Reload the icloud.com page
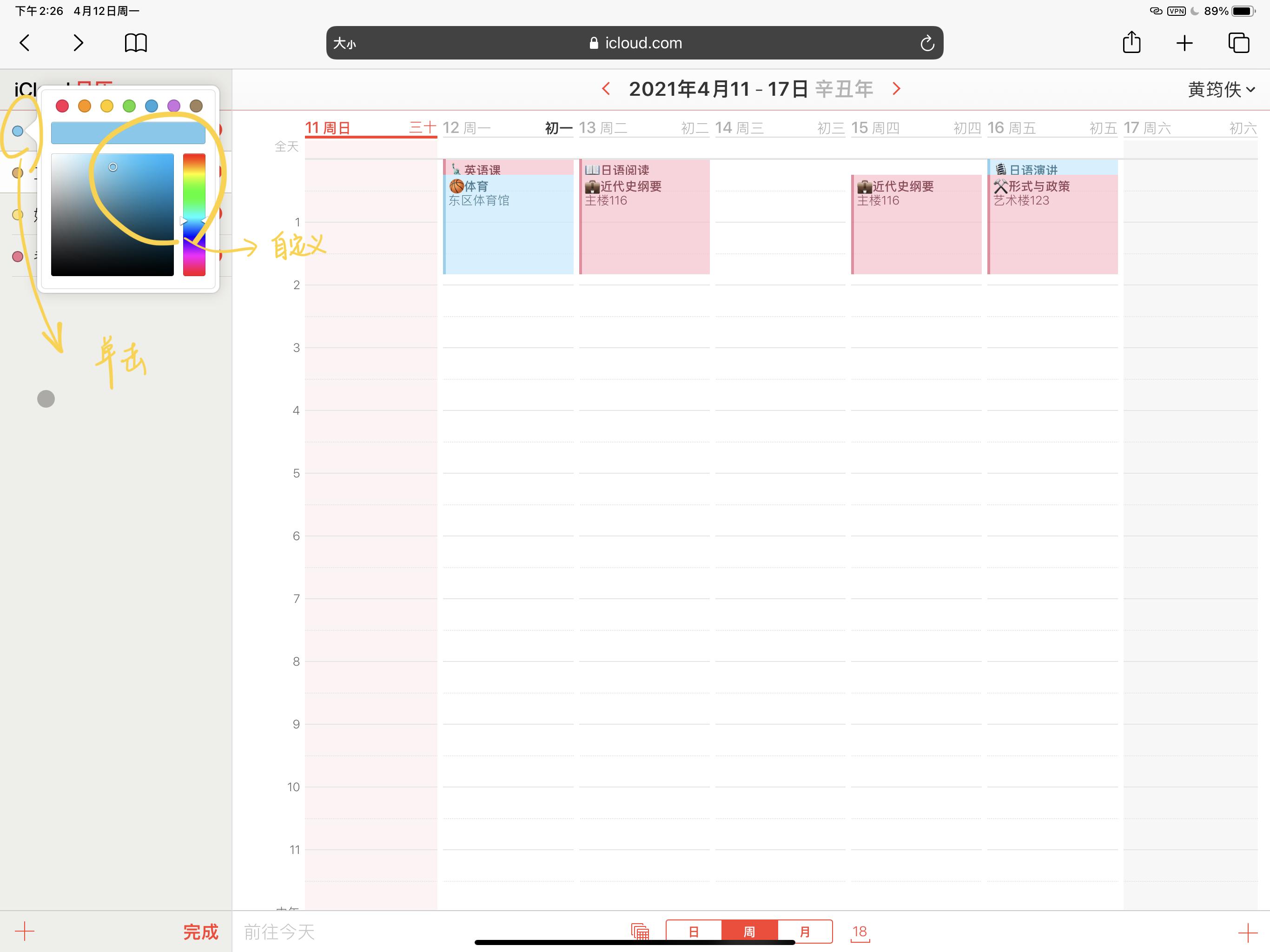 tap(926, 43)
